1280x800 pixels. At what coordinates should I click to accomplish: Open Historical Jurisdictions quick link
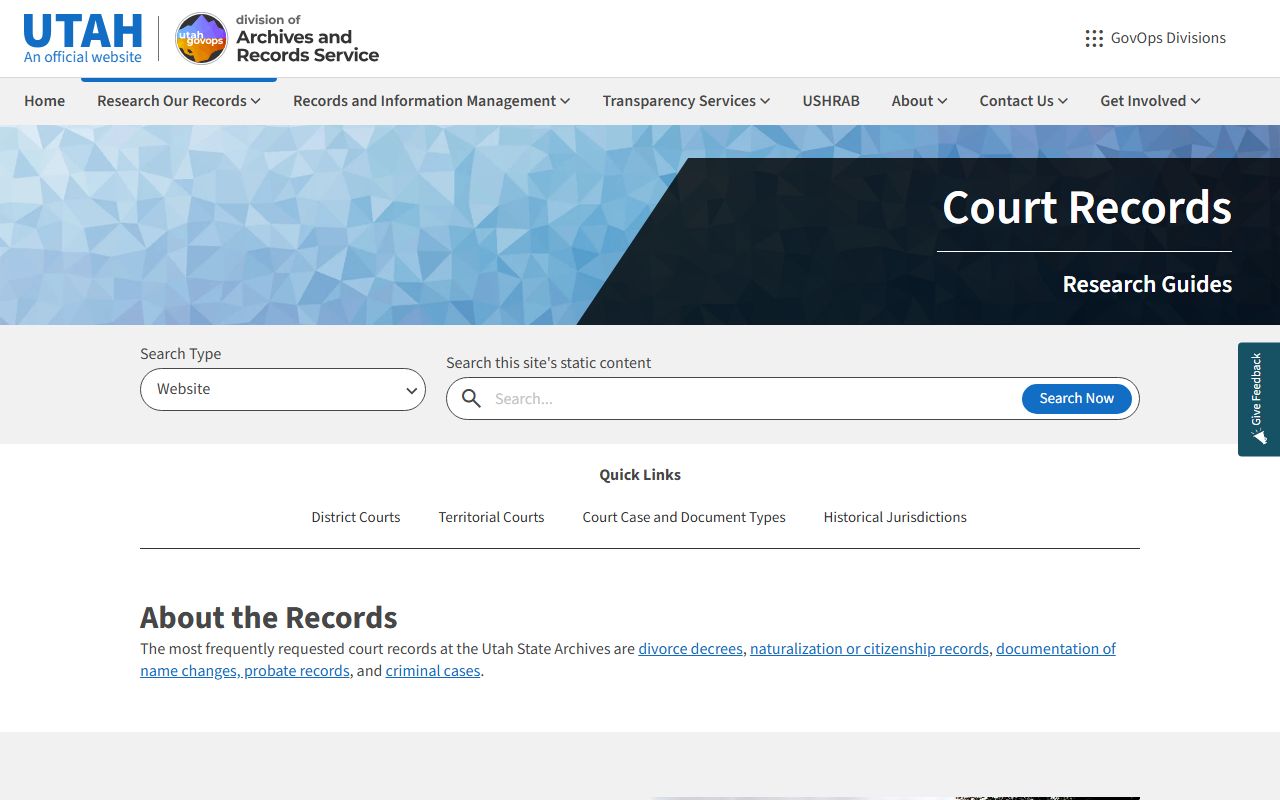(895, 517)
